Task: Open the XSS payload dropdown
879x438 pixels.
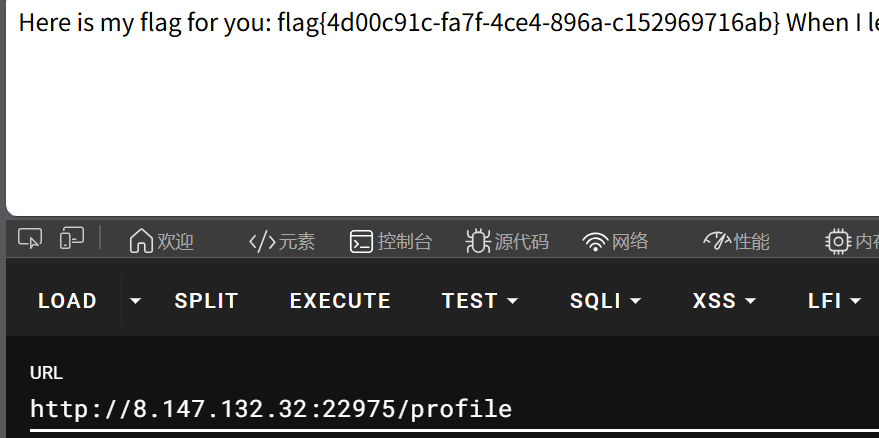Action: 724,301
